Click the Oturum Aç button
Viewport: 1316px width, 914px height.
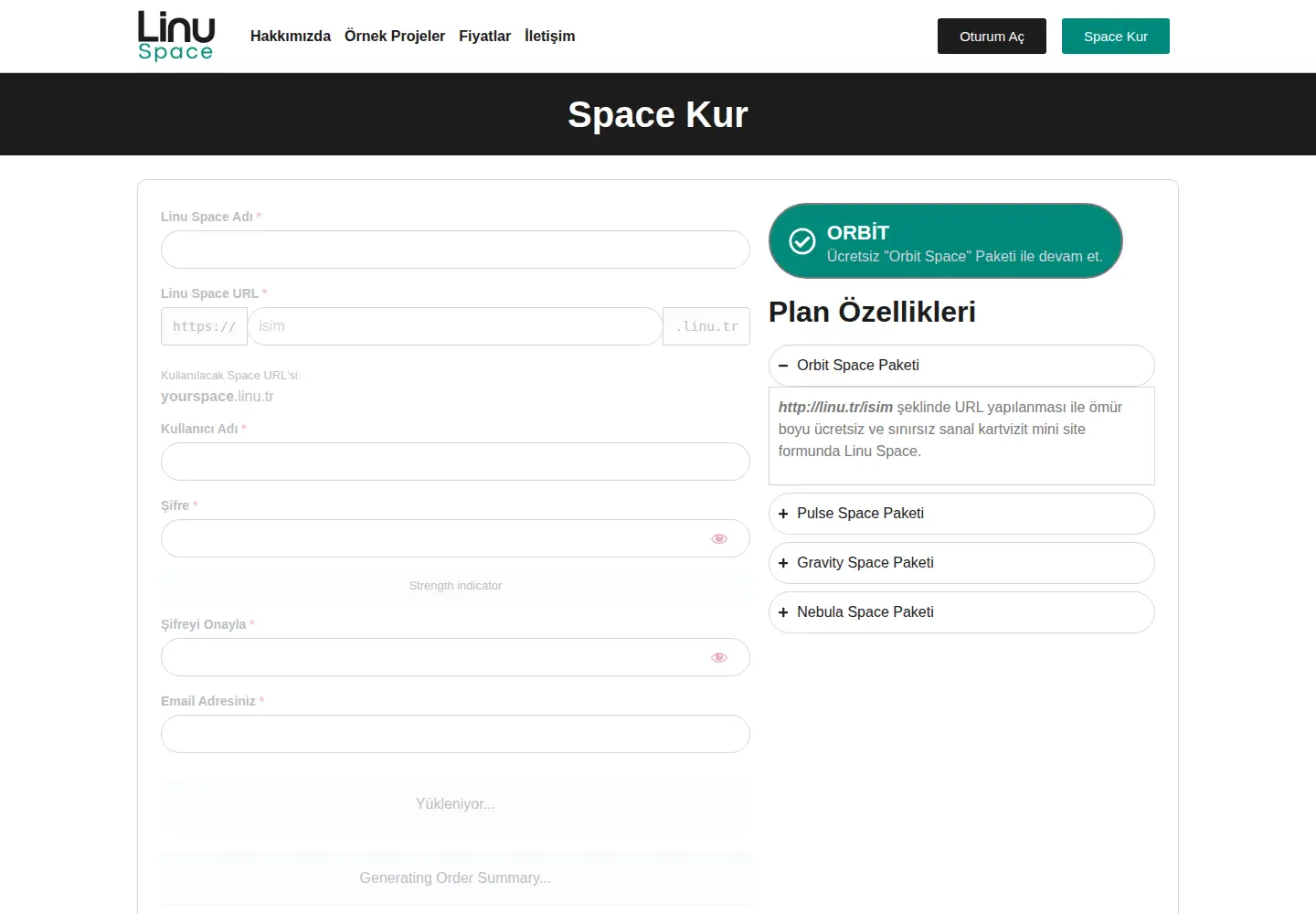click(992, 37)
